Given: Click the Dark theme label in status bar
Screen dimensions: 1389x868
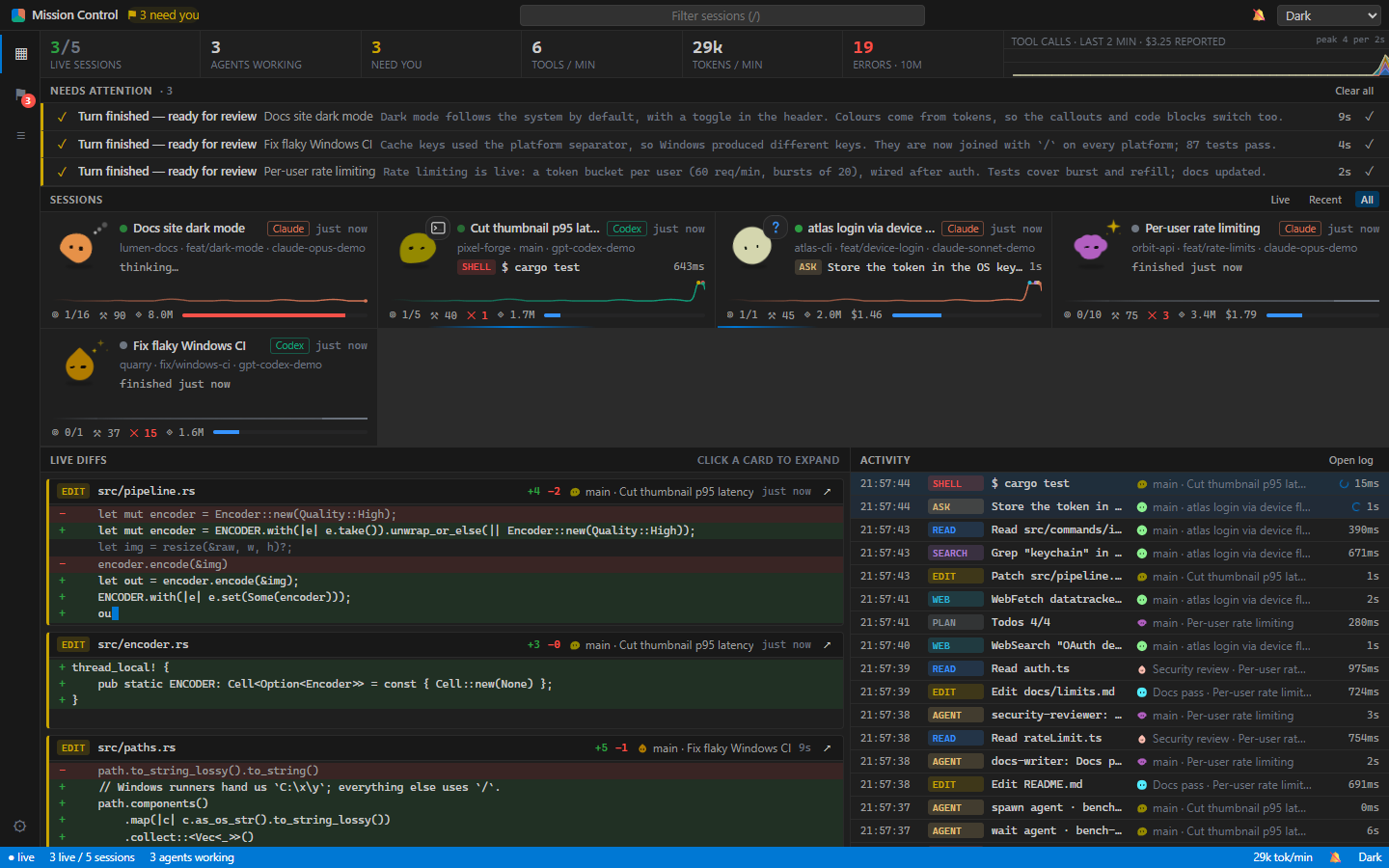Looking at the screenshot, I should pos(1370,857).
